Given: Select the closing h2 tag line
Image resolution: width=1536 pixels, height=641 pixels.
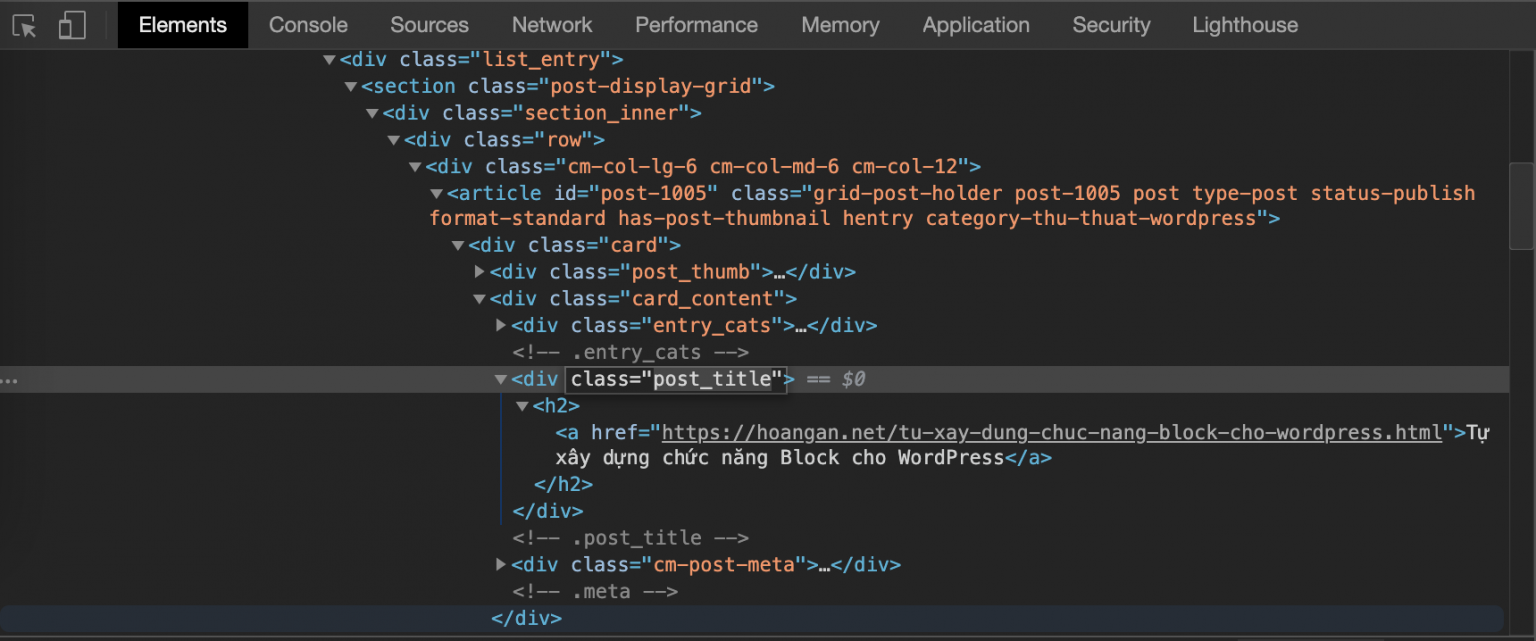Looking at the screenshot, I should 564,484.
